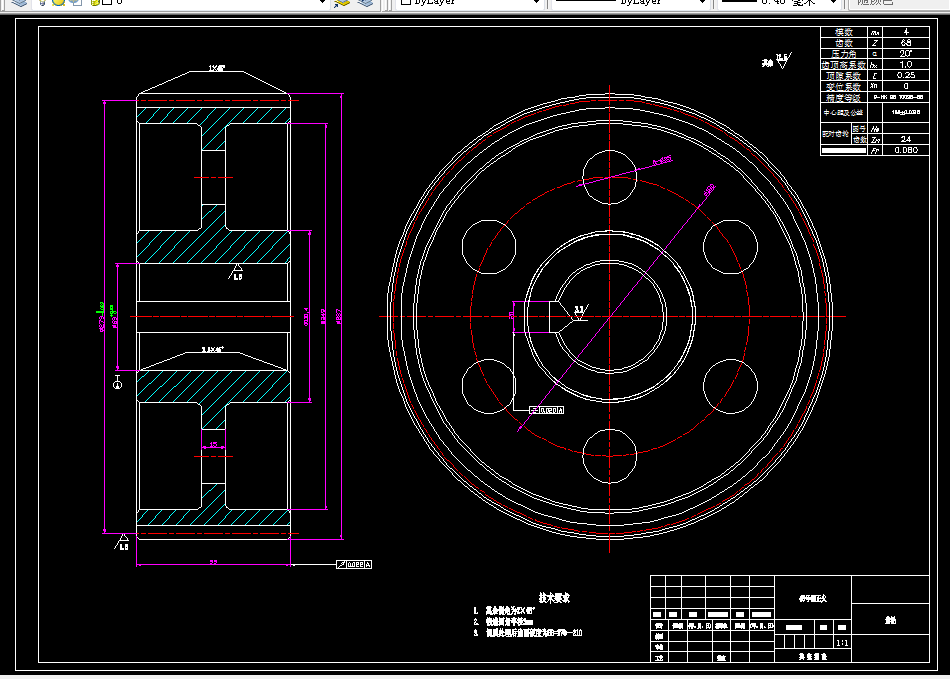Select the top lightening hole circle
This screenshot has height=679, width=950.
point(610,177)
